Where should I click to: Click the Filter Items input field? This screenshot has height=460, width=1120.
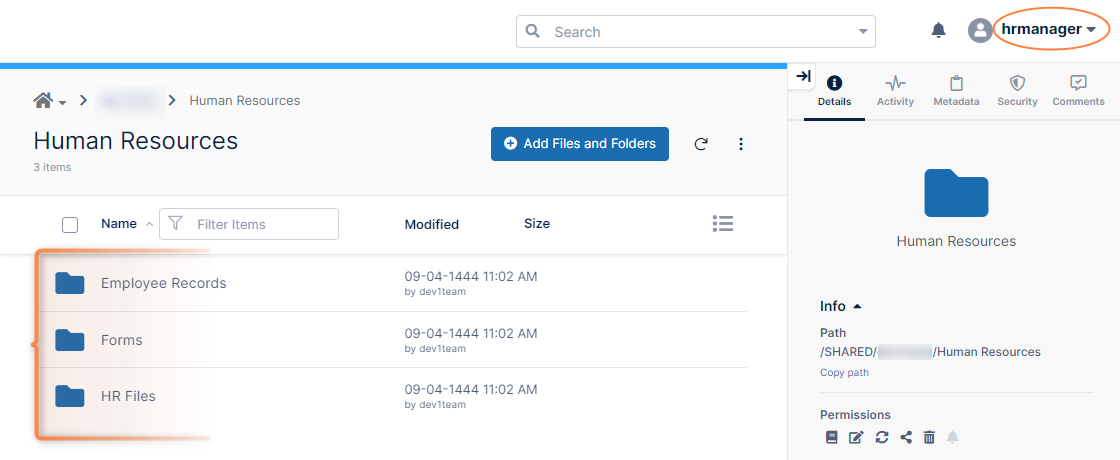260,224
